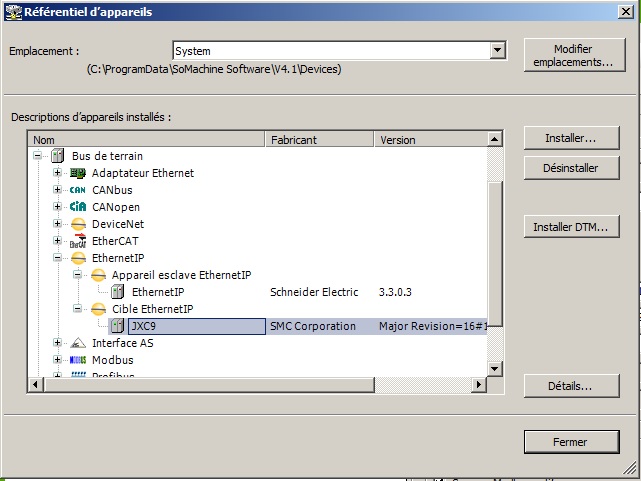
Task: Click the JXC9 device icon
Action: click(117, 326)
